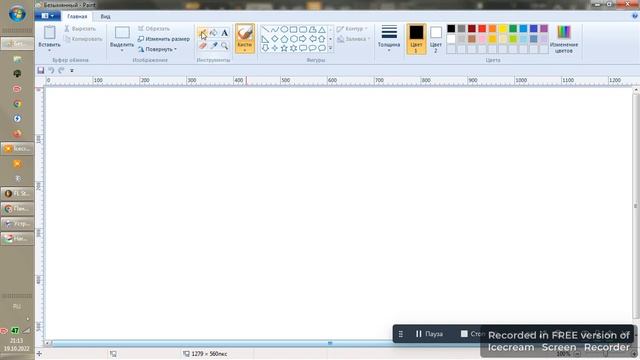The image size is (640, 360).
Task: Choose the yellow color swatch
Action: pyautogui.click(x=503, y=28)
